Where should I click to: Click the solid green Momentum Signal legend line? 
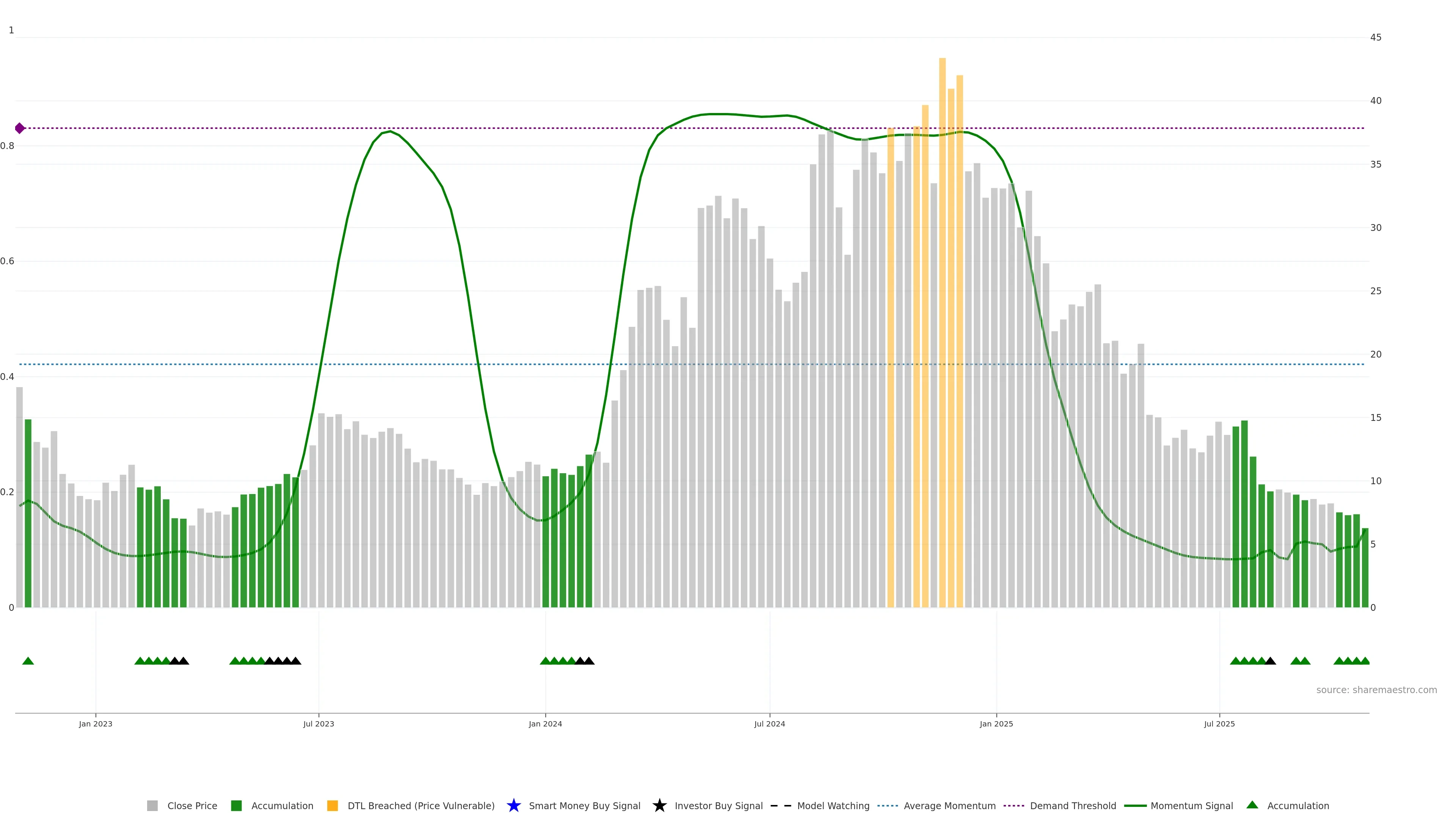[x=1135, y=805]
